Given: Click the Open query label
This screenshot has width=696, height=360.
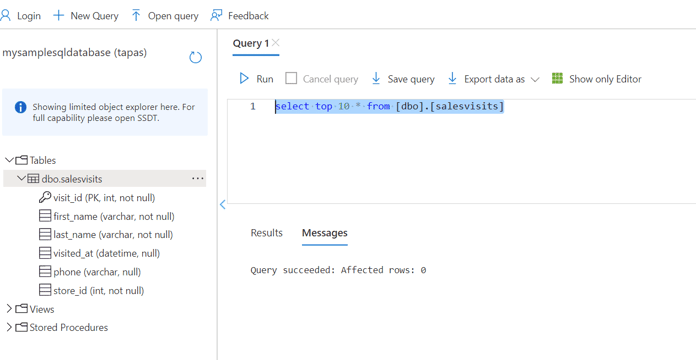Looking at the screenshot, I should pos(173,16).
